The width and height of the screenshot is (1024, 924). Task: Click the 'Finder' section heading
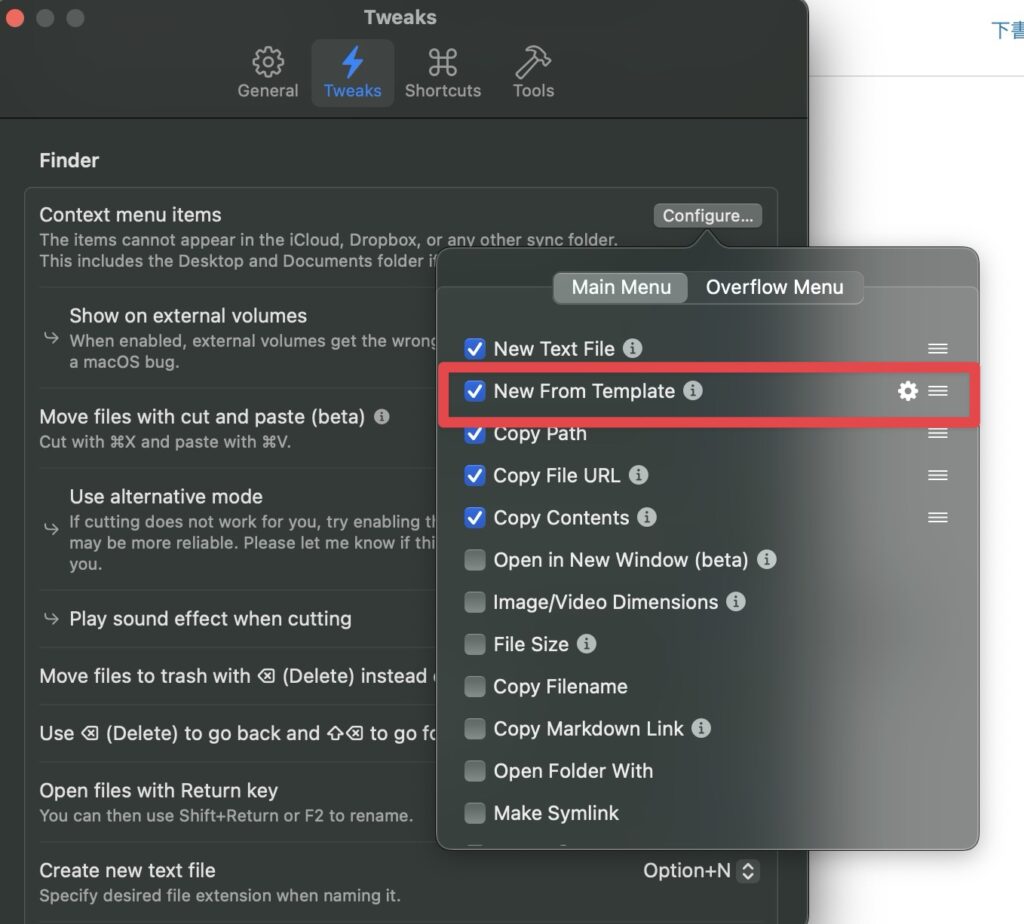pyautogui.click(x=69, y=161)
